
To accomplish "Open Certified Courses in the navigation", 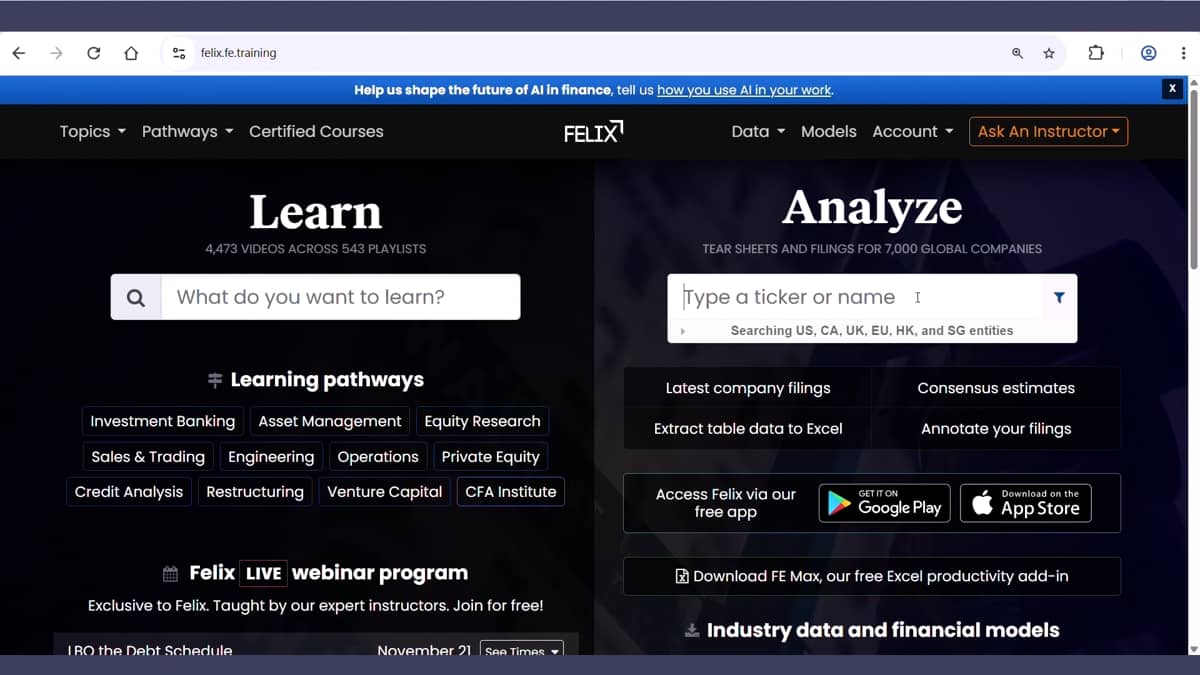I will [316, 131].
